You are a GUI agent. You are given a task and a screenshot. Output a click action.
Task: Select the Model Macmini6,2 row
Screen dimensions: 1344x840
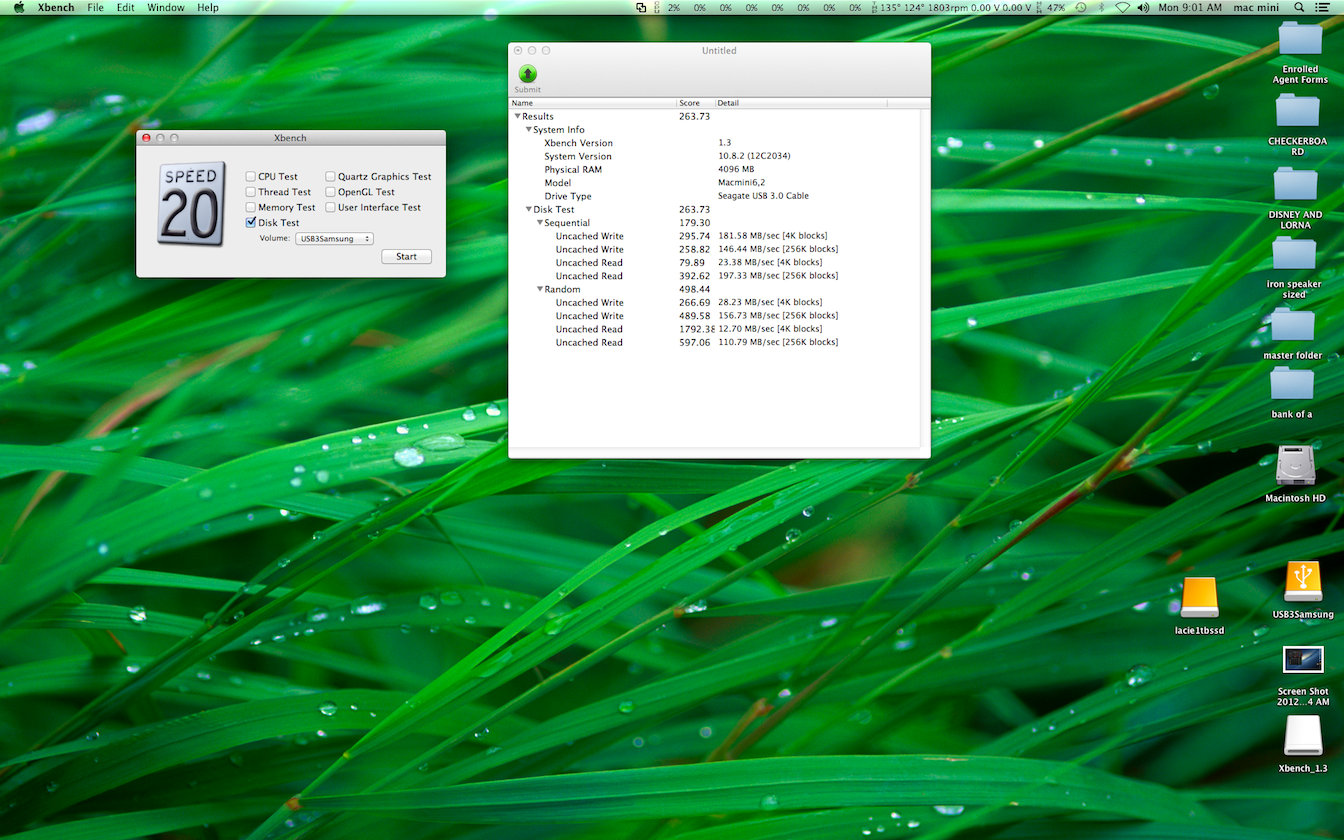(715, 183)
